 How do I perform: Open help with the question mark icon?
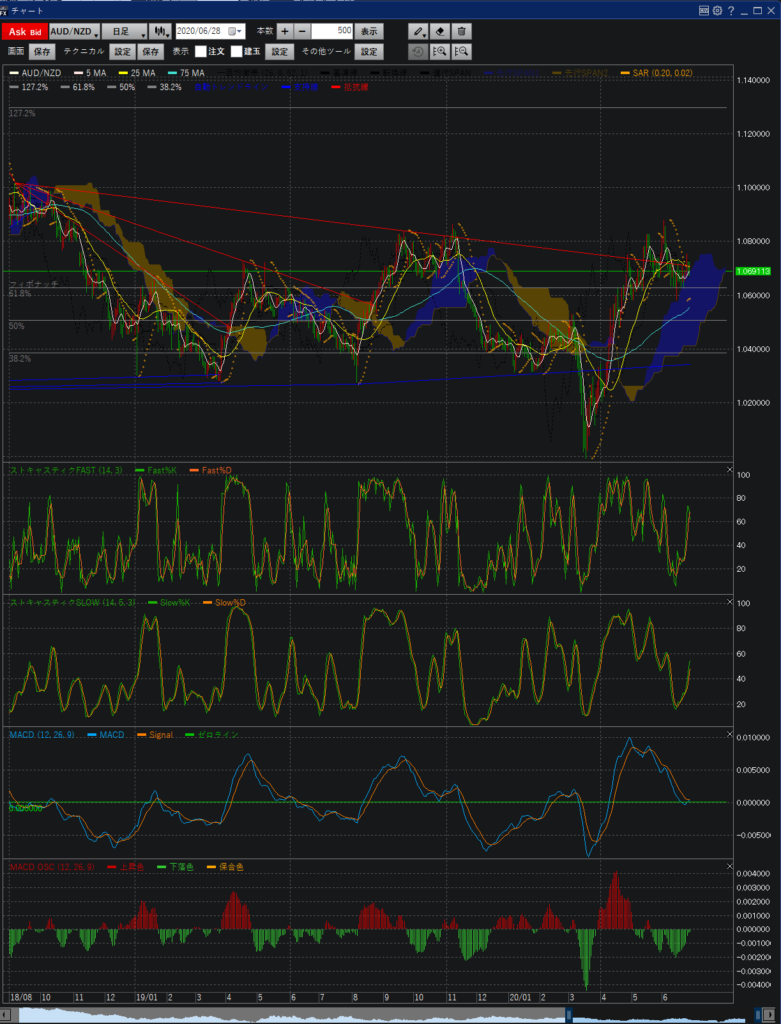pos(731,9)
